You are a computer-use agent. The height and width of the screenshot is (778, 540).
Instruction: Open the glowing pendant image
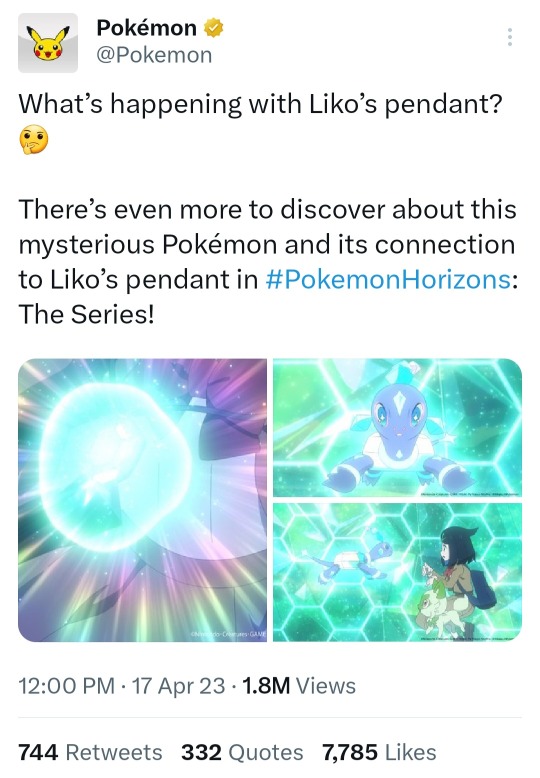tap(142, 500)
